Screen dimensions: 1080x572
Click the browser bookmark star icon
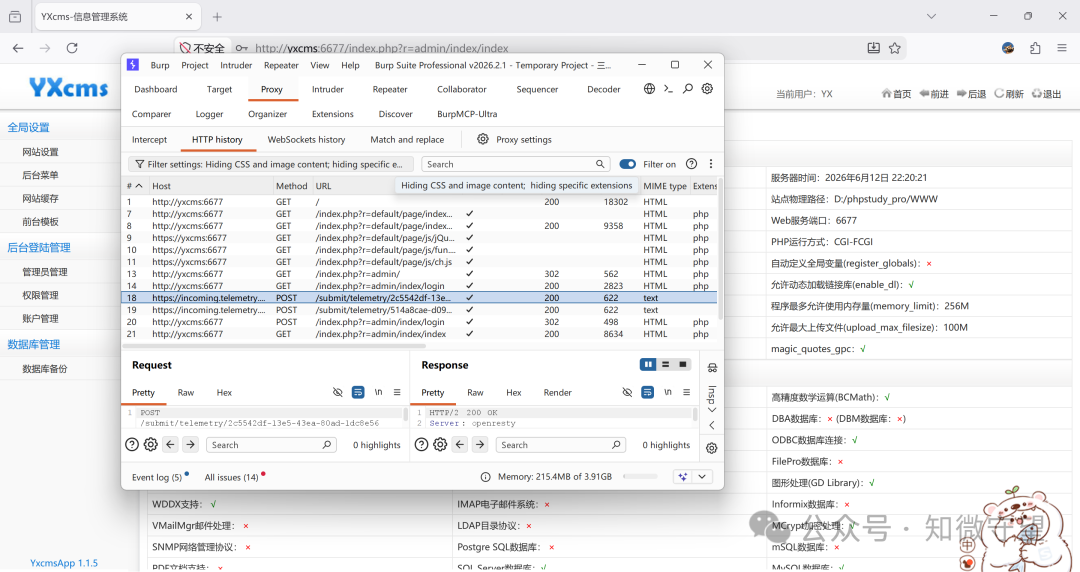[895, 48]
